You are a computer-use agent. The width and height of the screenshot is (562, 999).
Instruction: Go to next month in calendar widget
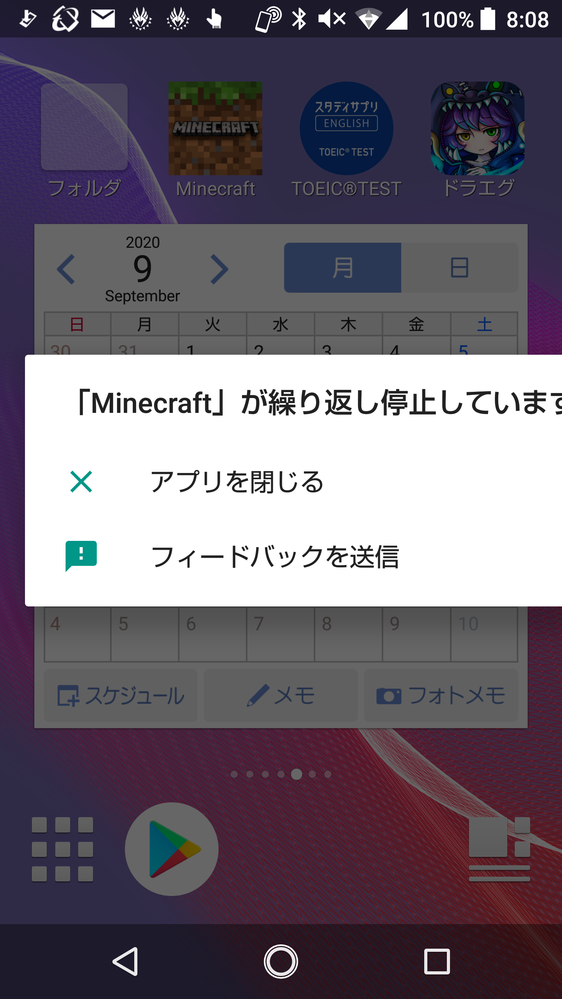tap(219, 269)
